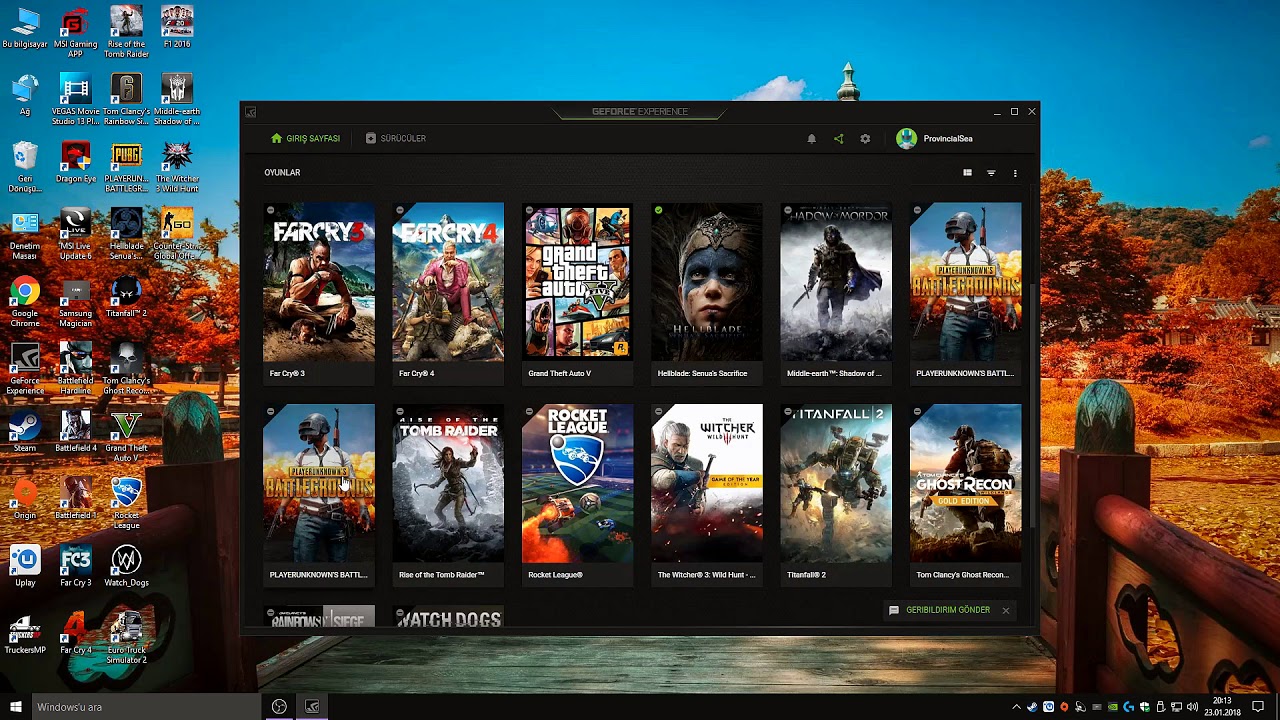Open the Windows action center icon
This screenshot has width=1280, height=720.
pos(1258,707)
